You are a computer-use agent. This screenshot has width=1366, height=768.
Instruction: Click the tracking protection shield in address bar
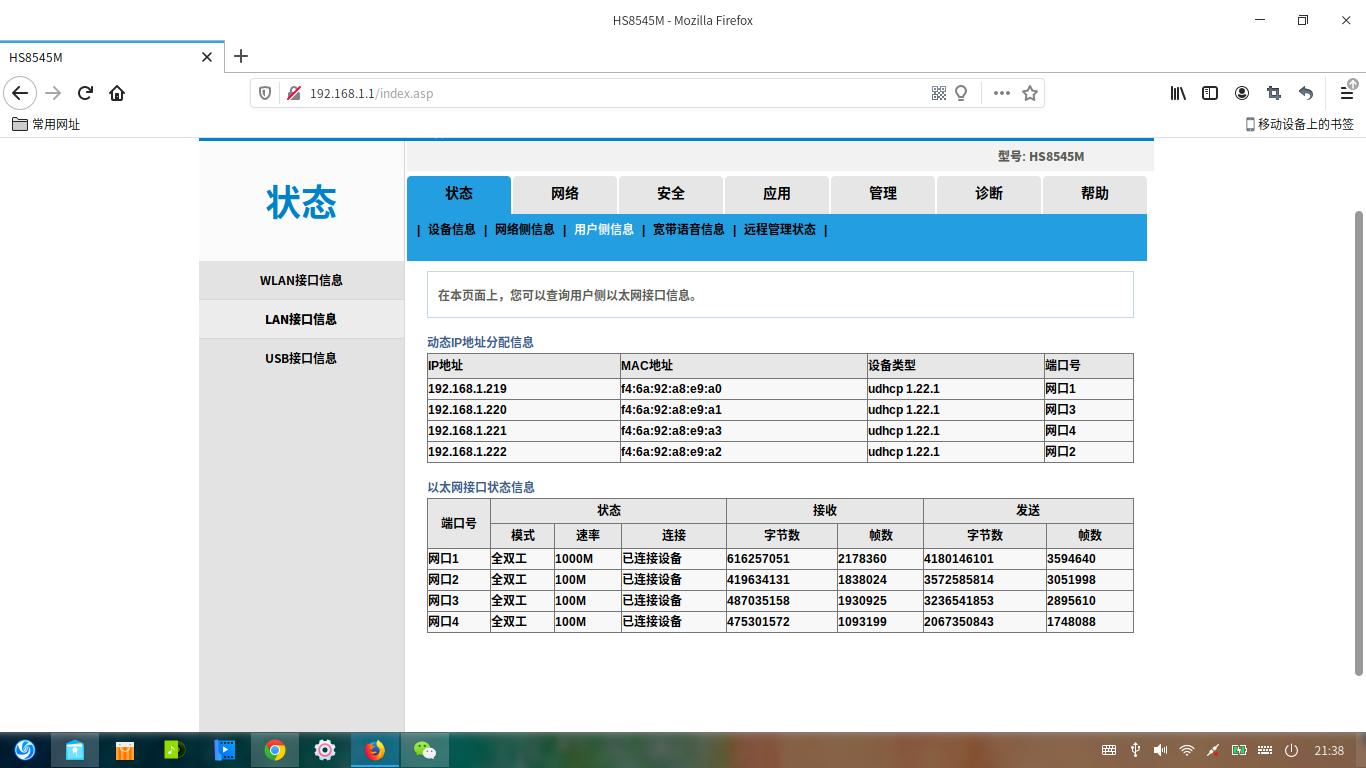coord(263,93)
